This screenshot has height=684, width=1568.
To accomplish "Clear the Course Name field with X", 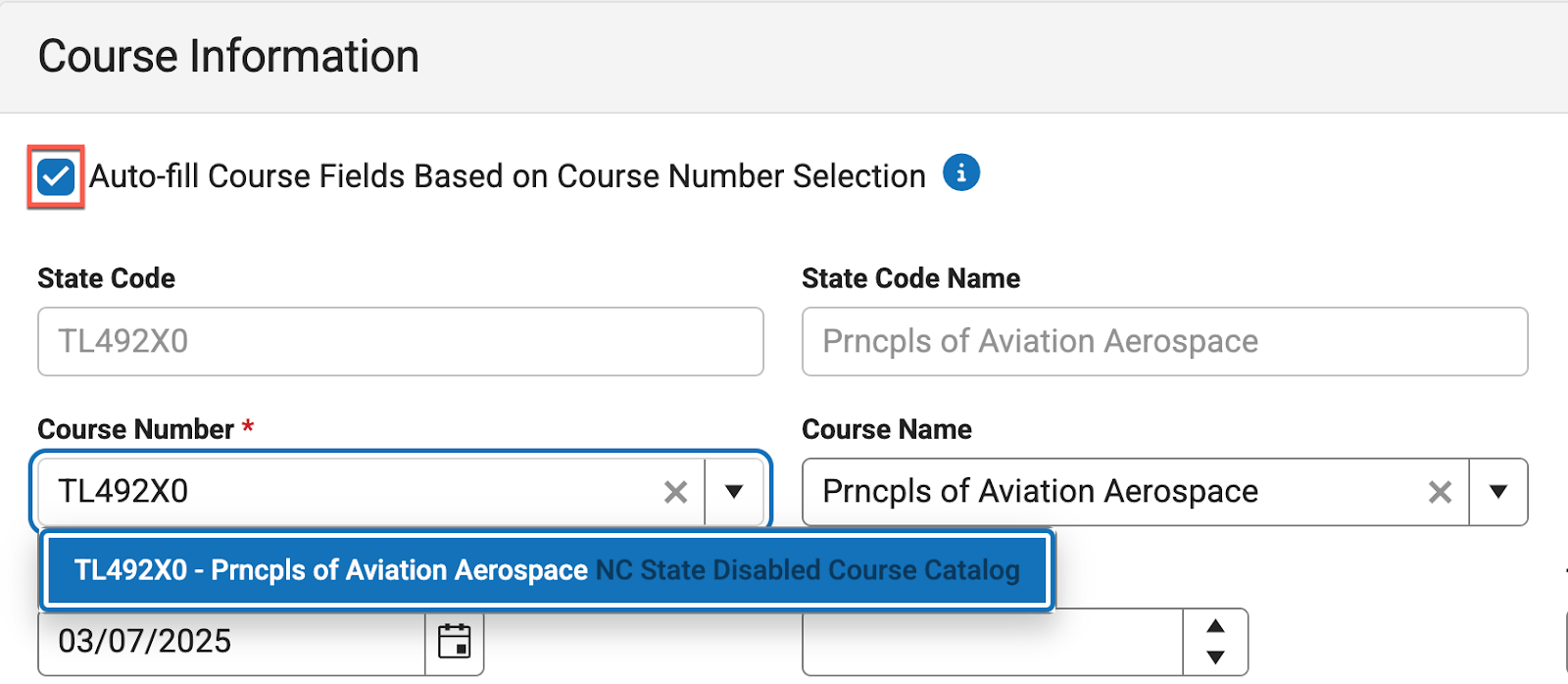I will coord(1439,492).
